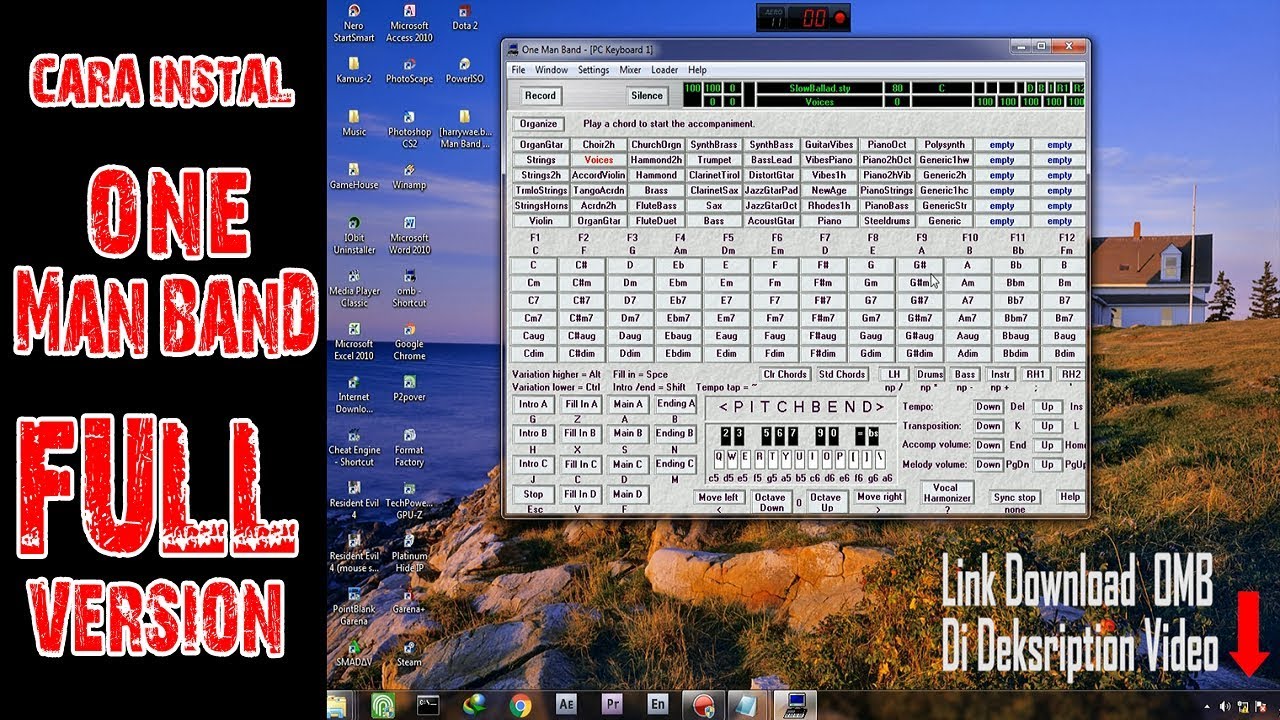
Task: Open the Mixer menu
Action: 630,70
